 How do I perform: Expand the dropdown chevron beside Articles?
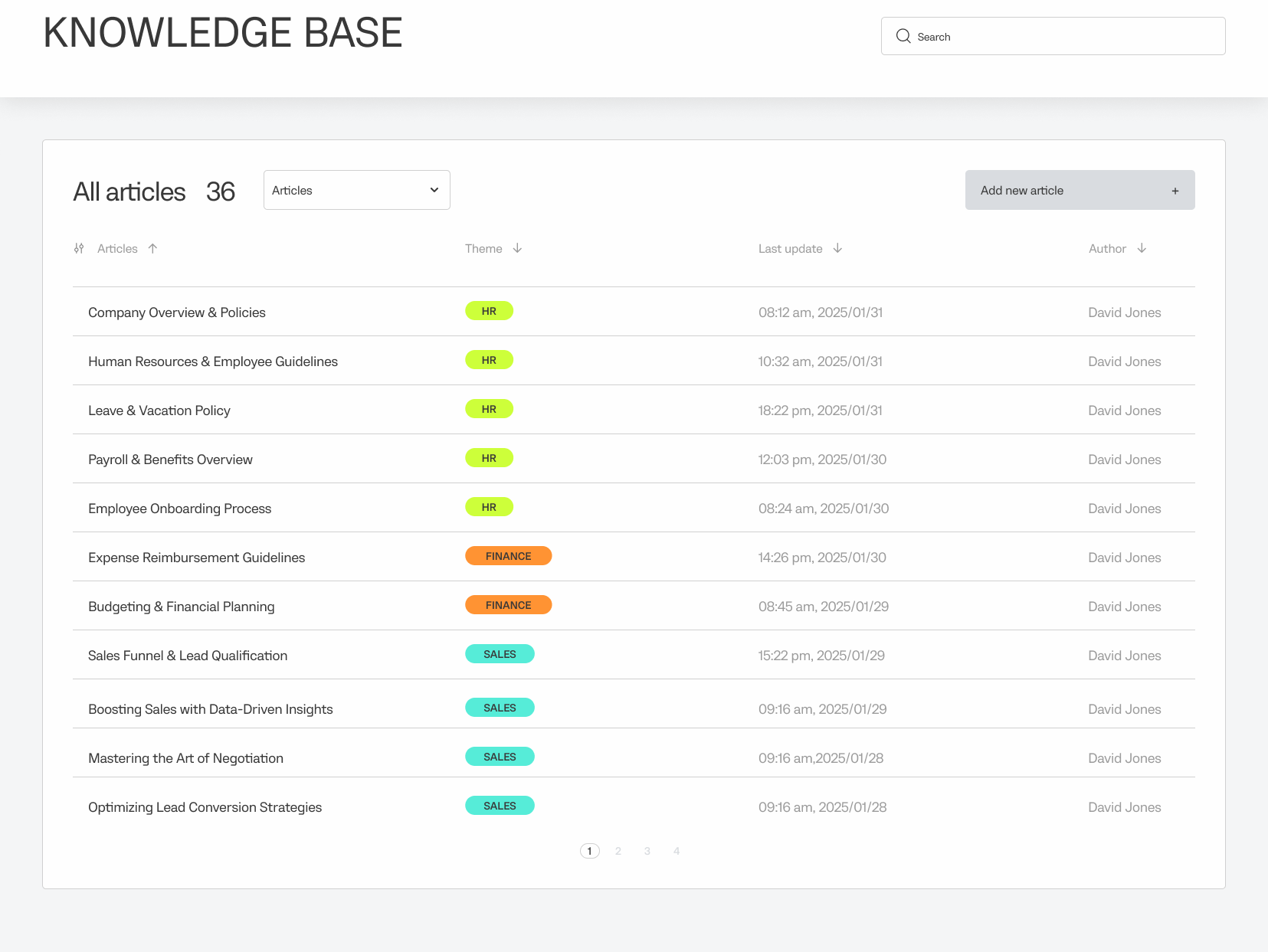tap(434, 190)
